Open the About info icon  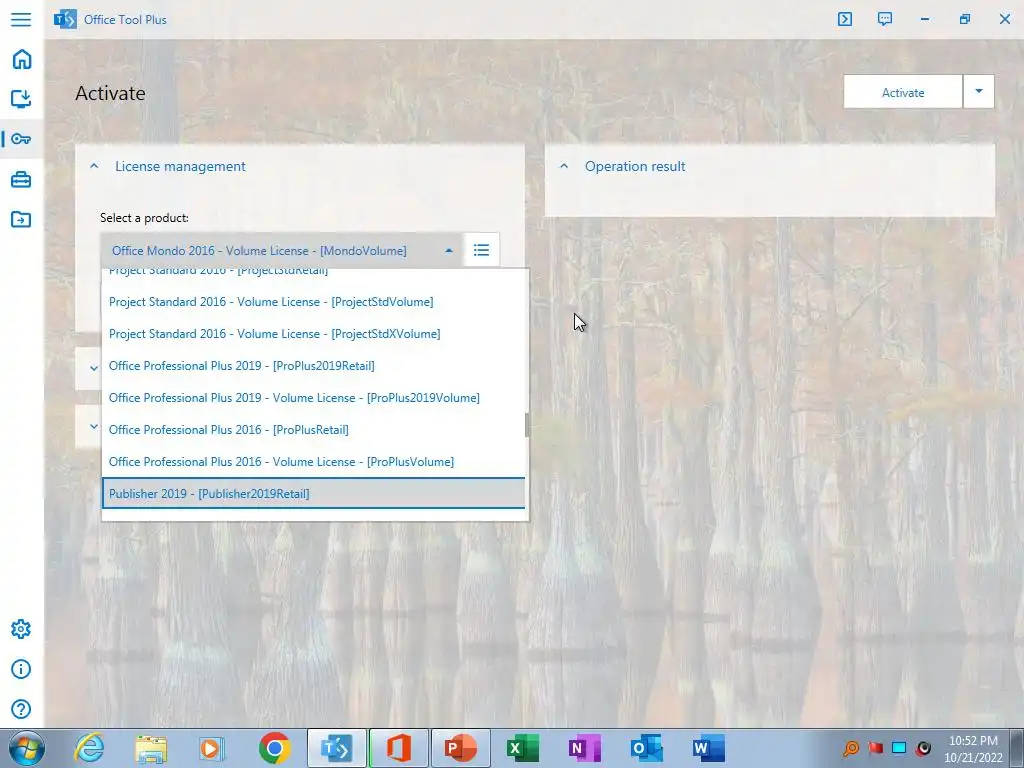[21, 669]
